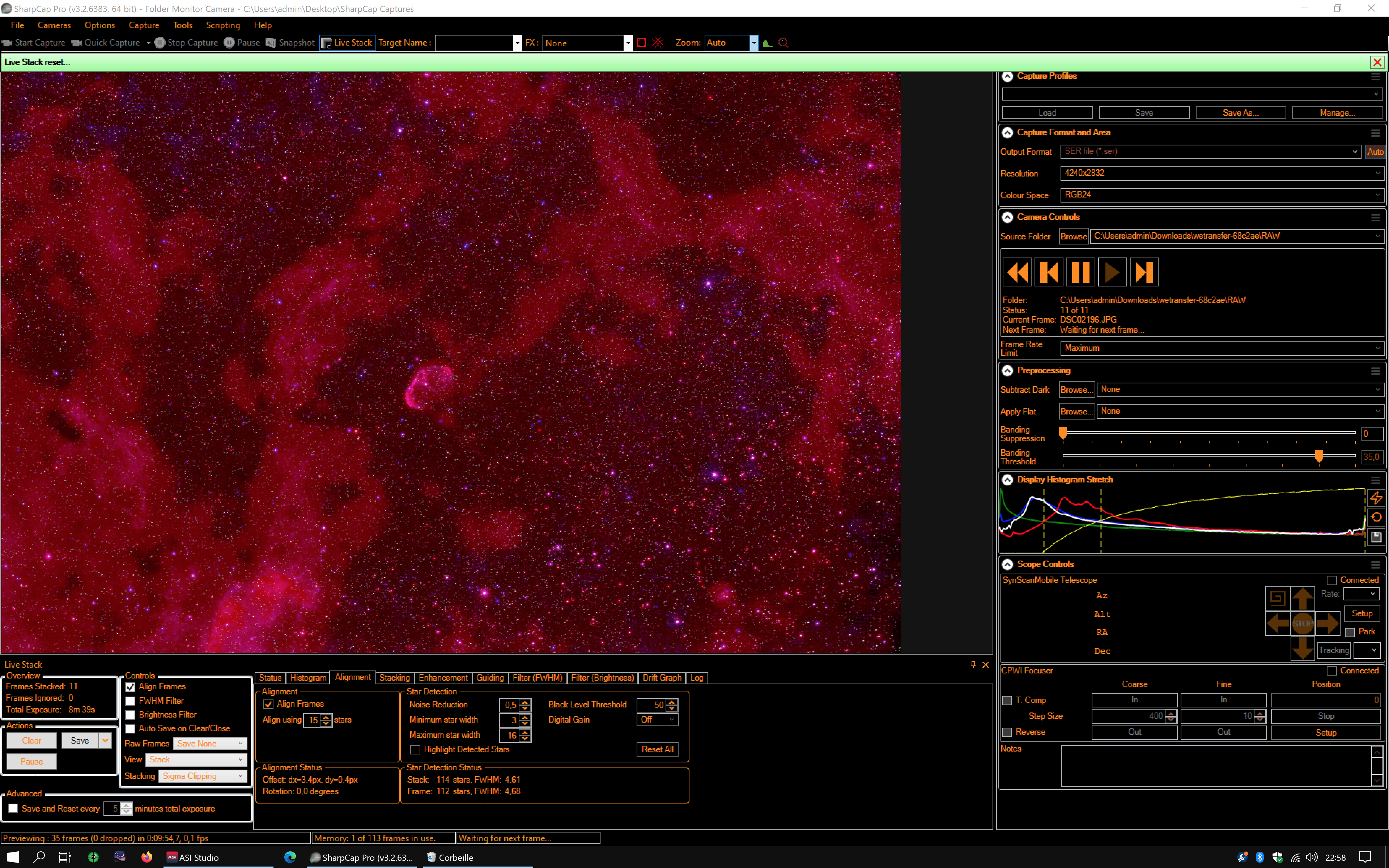Image resolution: width=1389 pixels, height=868 pixels.
Task: Enable the FWHM Filter checkbox
Action: coord(131,701)
